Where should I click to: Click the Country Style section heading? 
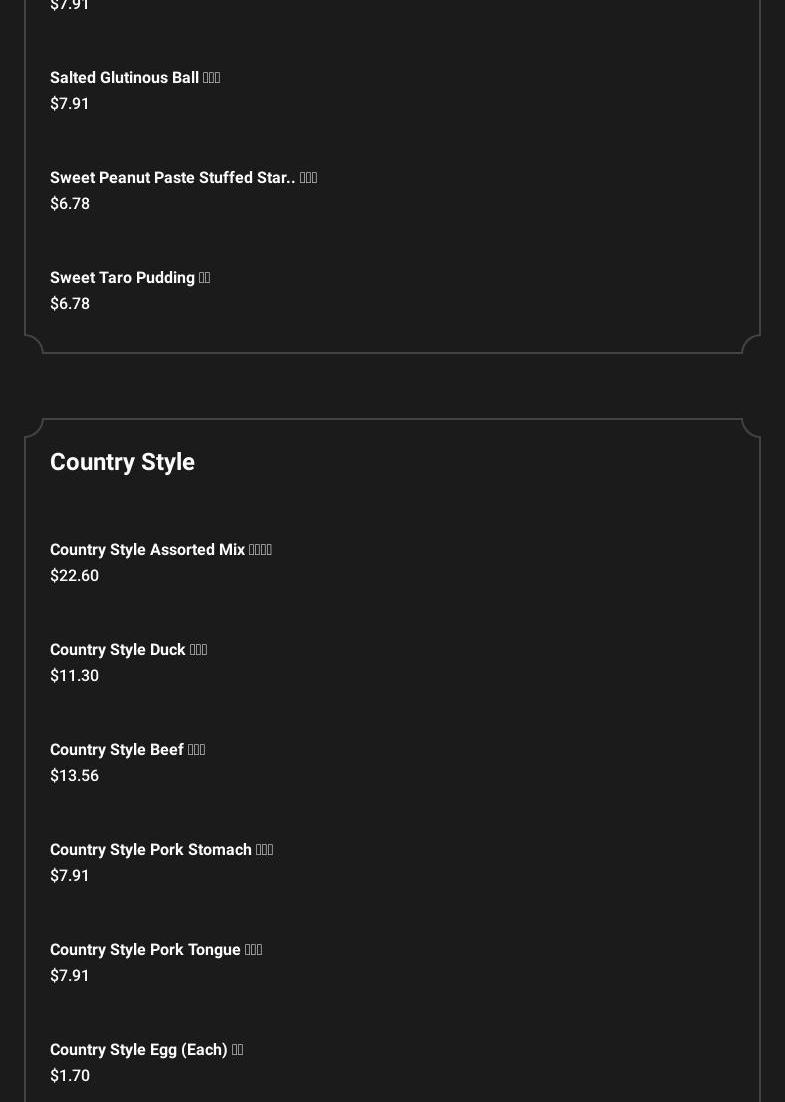coord(122,462)
